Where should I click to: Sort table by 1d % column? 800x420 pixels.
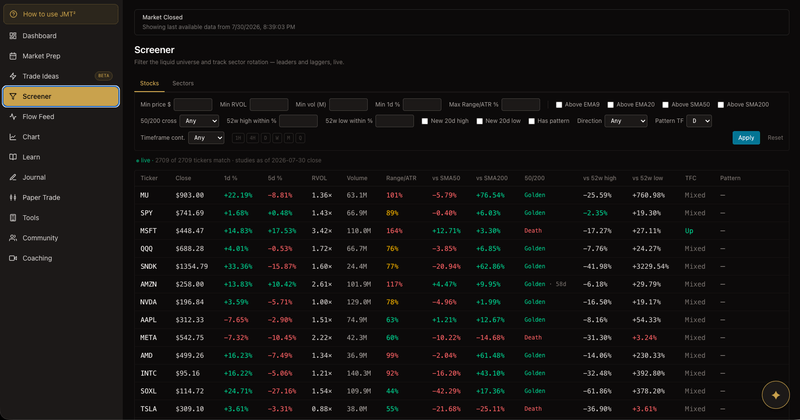click(x=231, y=178)
